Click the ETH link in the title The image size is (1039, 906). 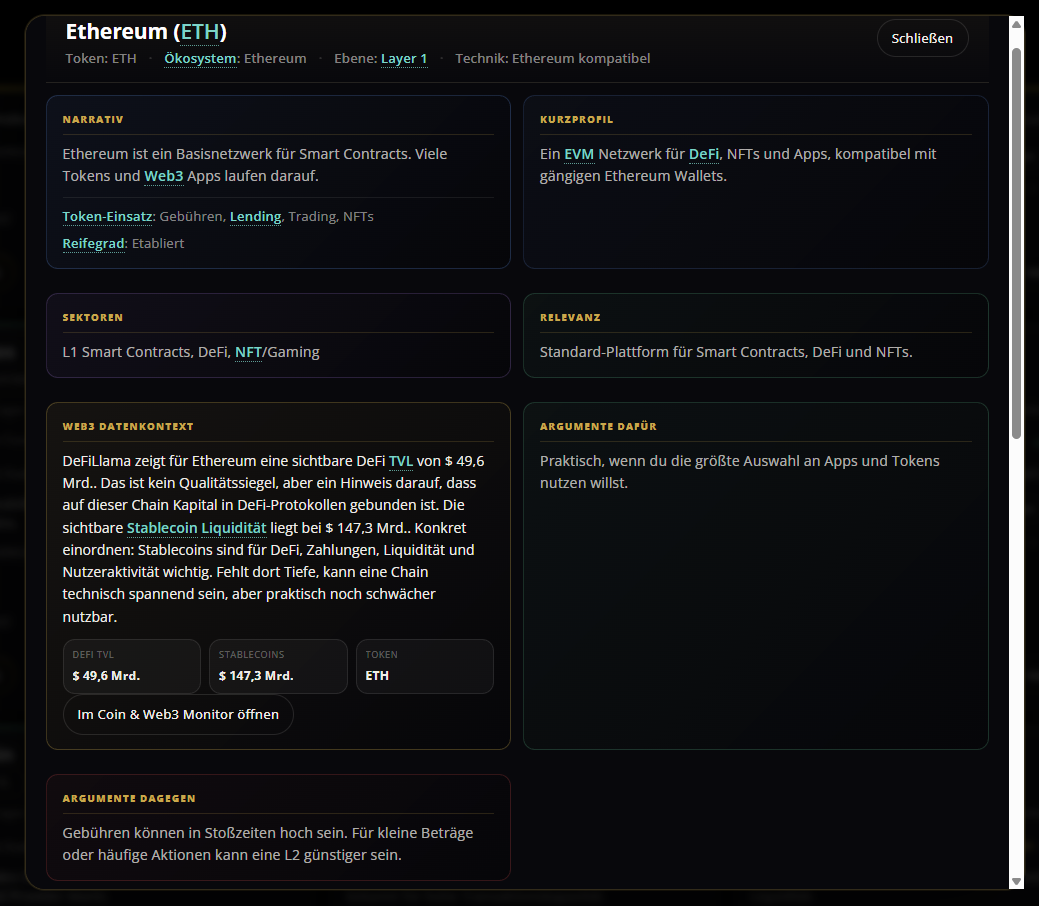pyautogui.click(x=200, y=32)
